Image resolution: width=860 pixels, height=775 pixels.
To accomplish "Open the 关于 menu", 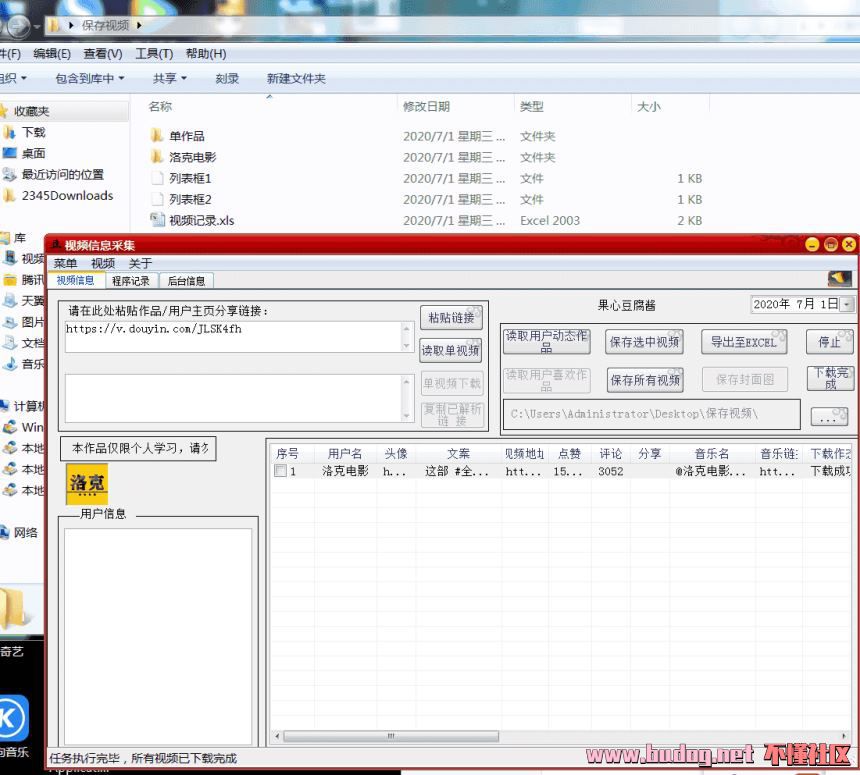I will (x=140, y=263).
